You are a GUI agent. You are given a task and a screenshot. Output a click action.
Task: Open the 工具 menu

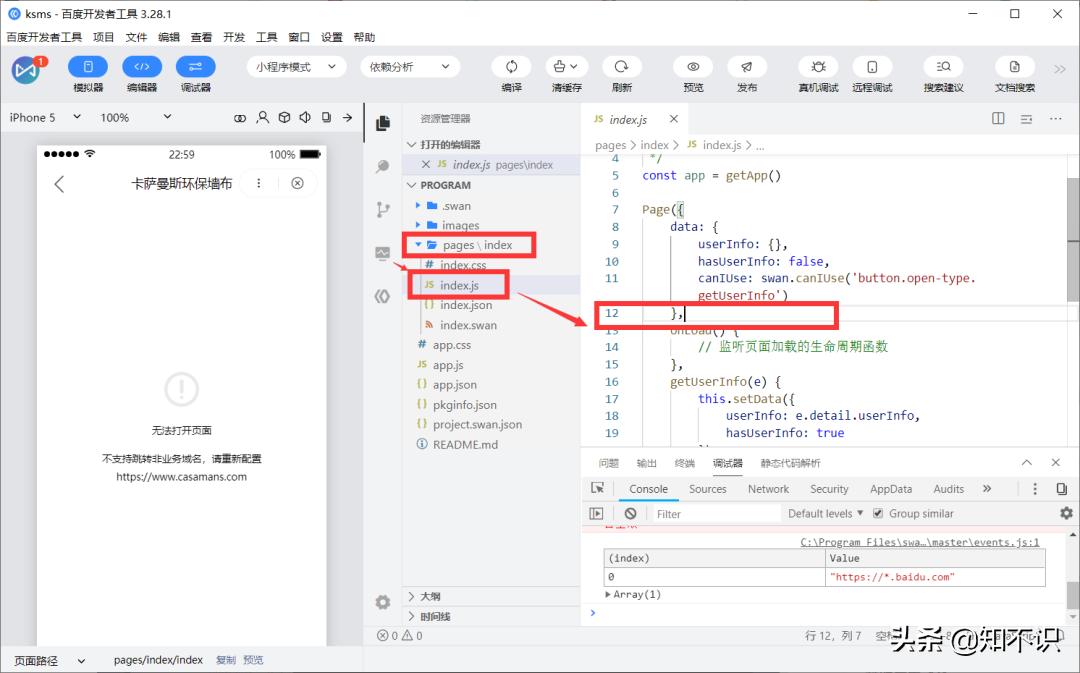[x=266, y=37]
